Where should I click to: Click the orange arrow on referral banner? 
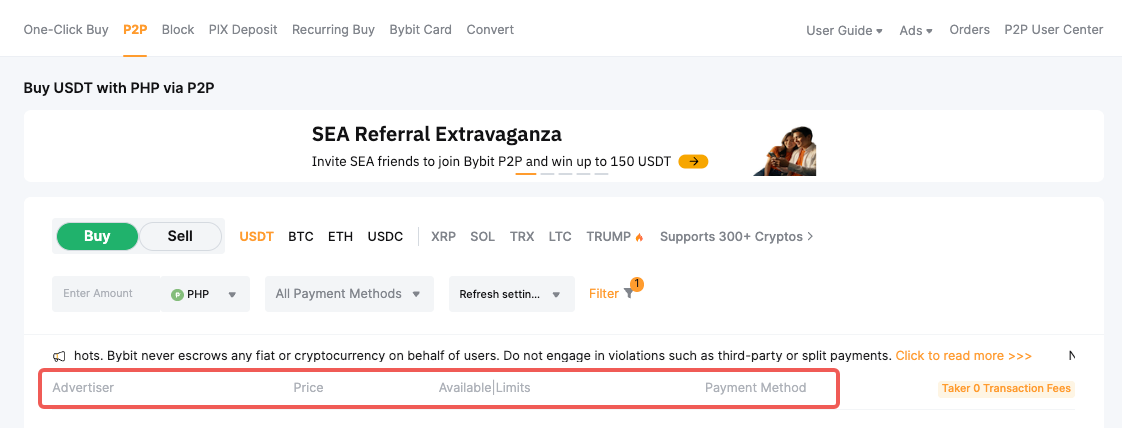(693, 161)
